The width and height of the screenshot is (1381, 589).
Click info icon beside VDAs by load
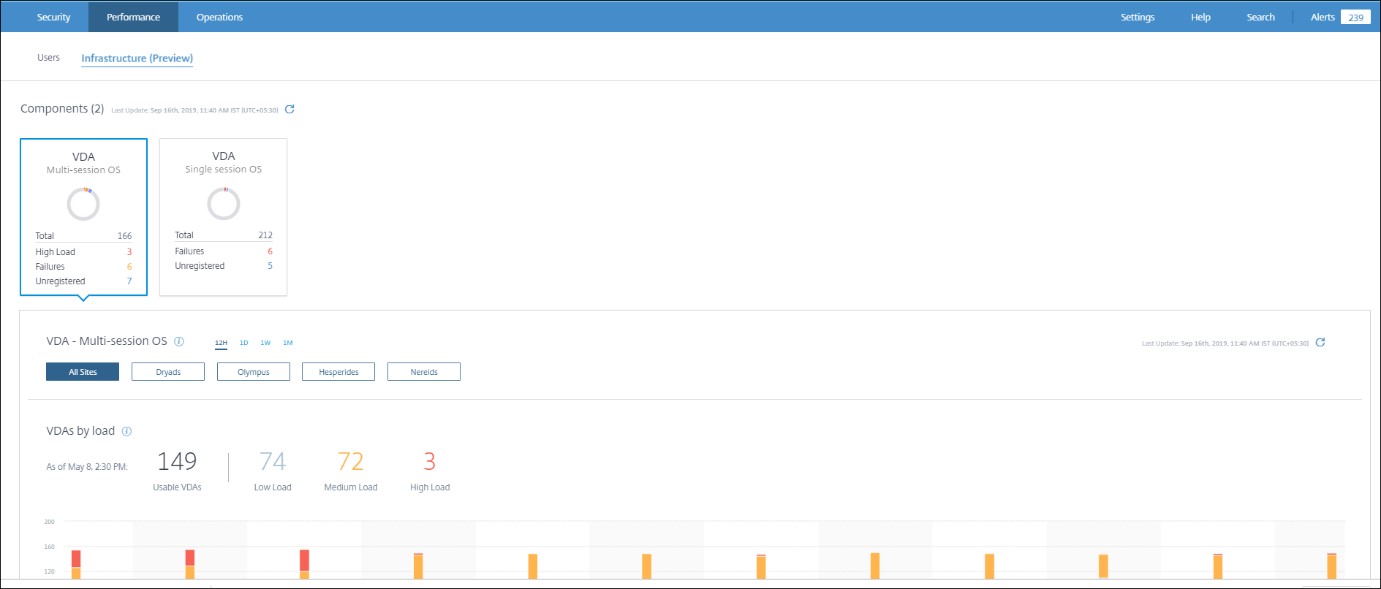[x=127, y=432]
